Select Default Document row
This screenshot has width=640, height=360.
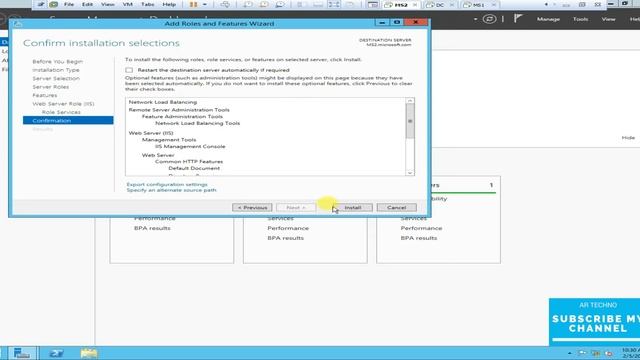pos(194,168)
